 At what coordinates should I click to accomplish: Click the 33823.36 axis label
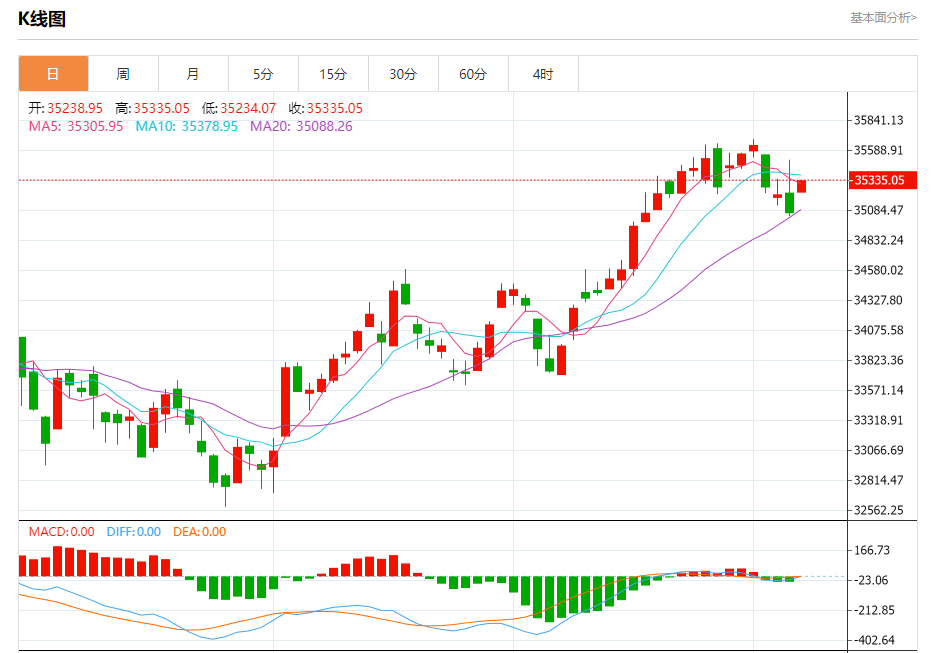(878, 360)
